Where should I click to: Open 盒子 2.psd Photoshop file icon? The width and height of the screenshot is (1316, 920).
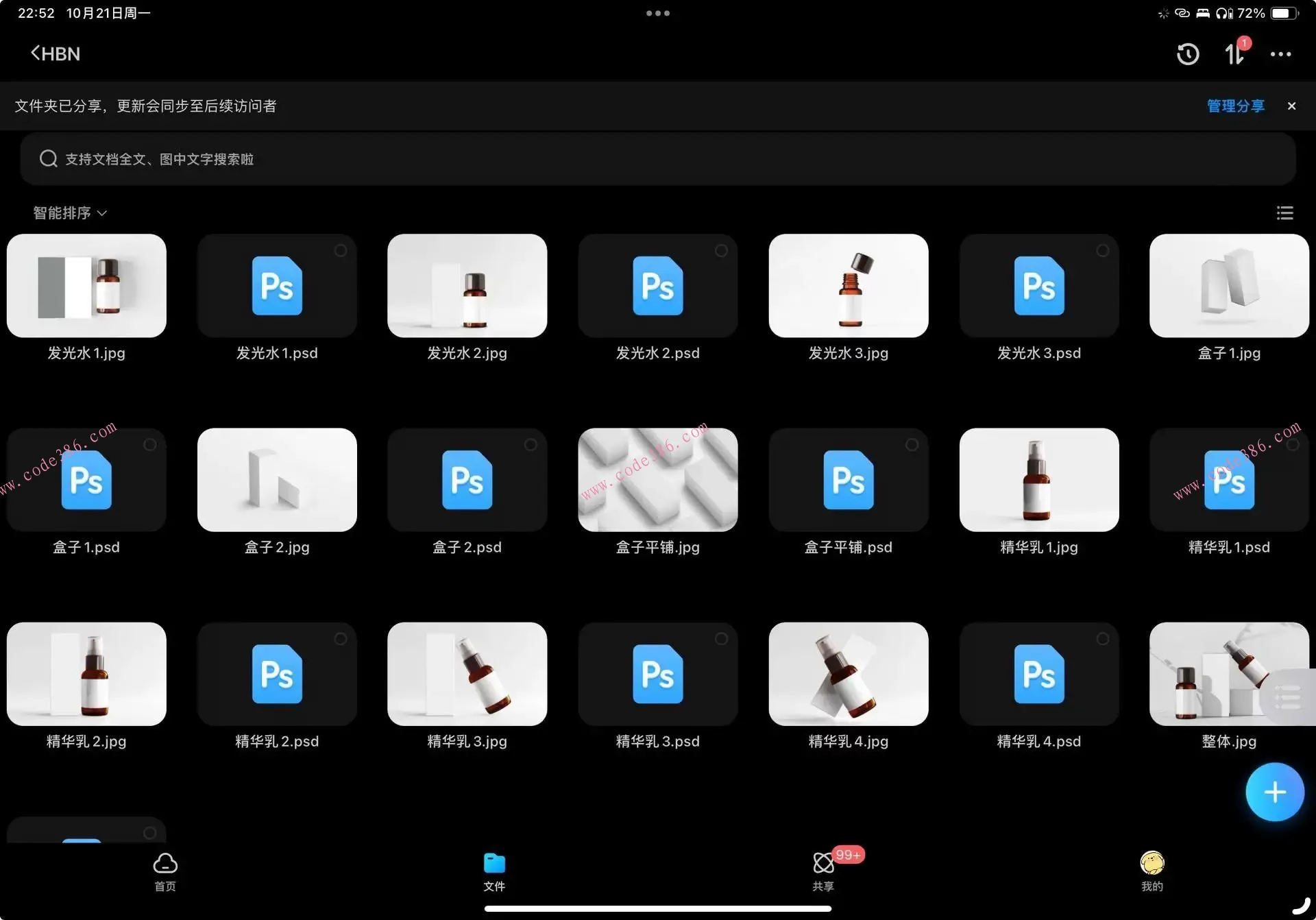click(x=467, y=480)
